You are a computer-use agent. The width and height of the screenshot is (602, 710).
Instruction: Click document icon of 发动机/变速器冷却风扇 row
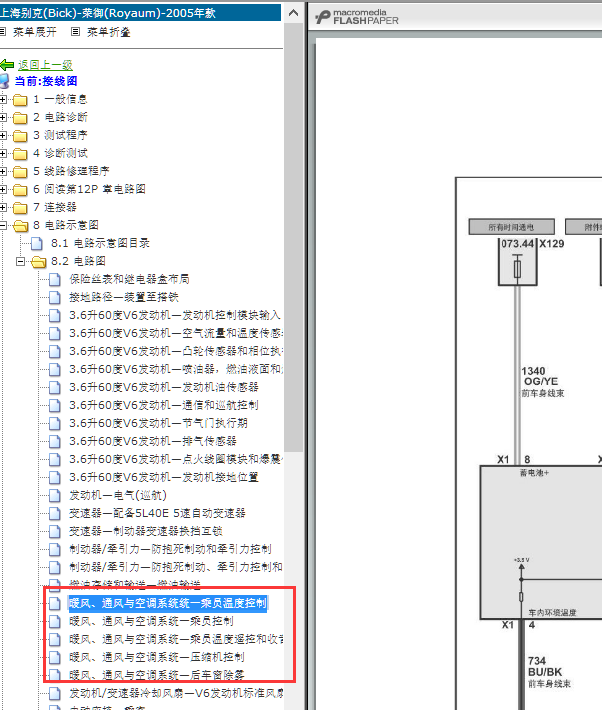click(55, 693)
